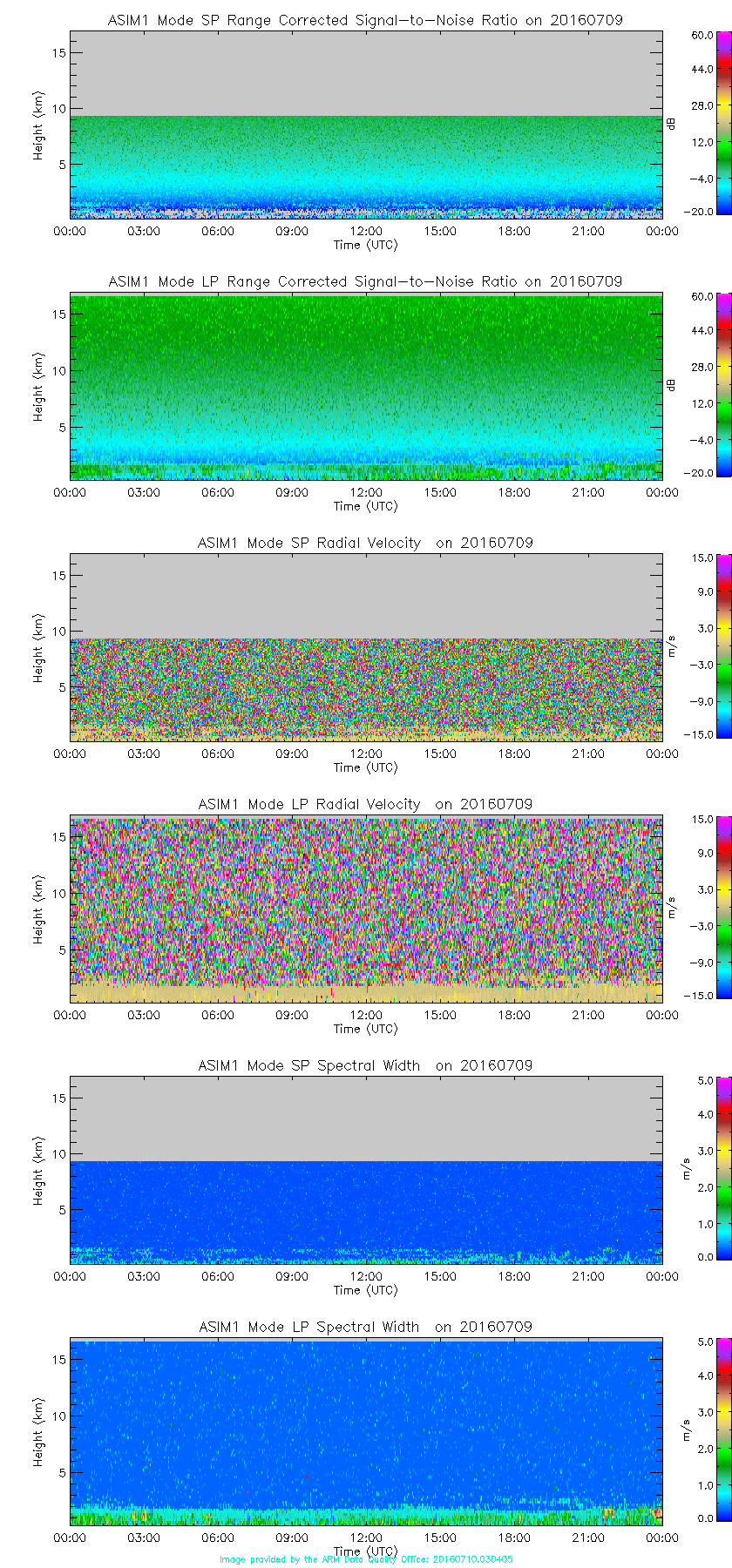The height and width of the screenshot is (1568, 732).
Task: Click the SP Radial Velocity color bar
Action: (698, 646)
